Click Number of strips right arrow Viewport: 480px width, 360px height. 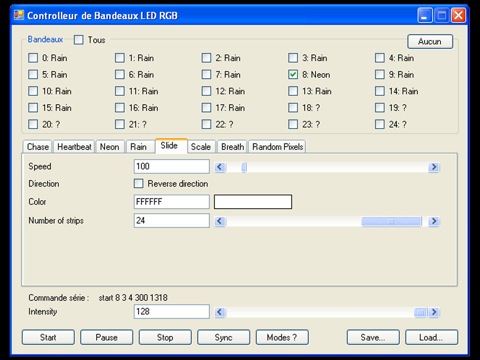click(x=434, y=221)
